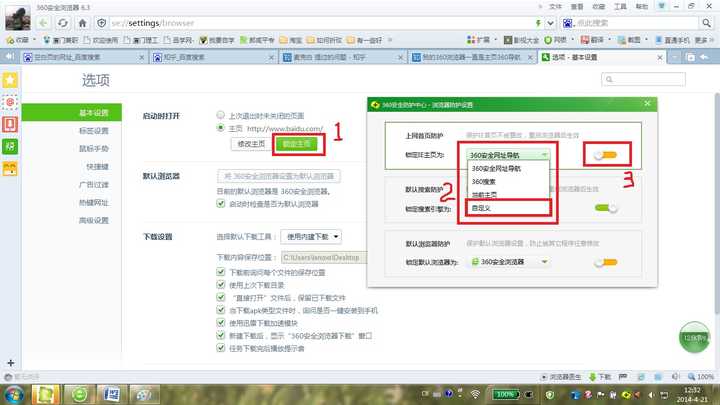
Task: Open the 文件 menu
Action: pos(555,6)
